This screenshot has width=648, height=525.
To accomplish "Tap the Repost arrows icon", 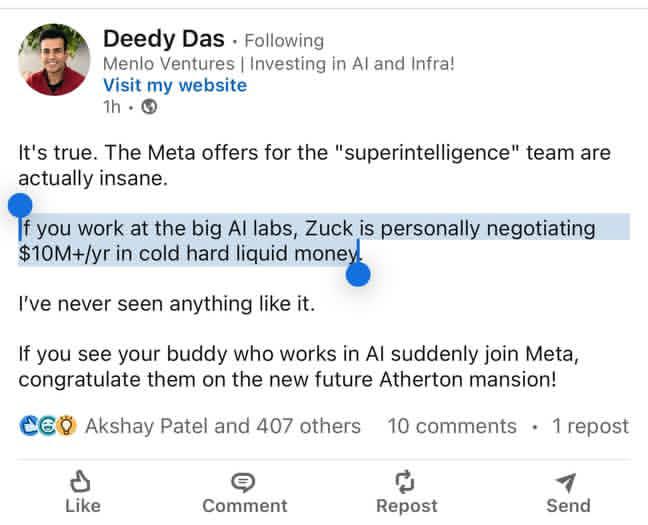I will 405,483.
